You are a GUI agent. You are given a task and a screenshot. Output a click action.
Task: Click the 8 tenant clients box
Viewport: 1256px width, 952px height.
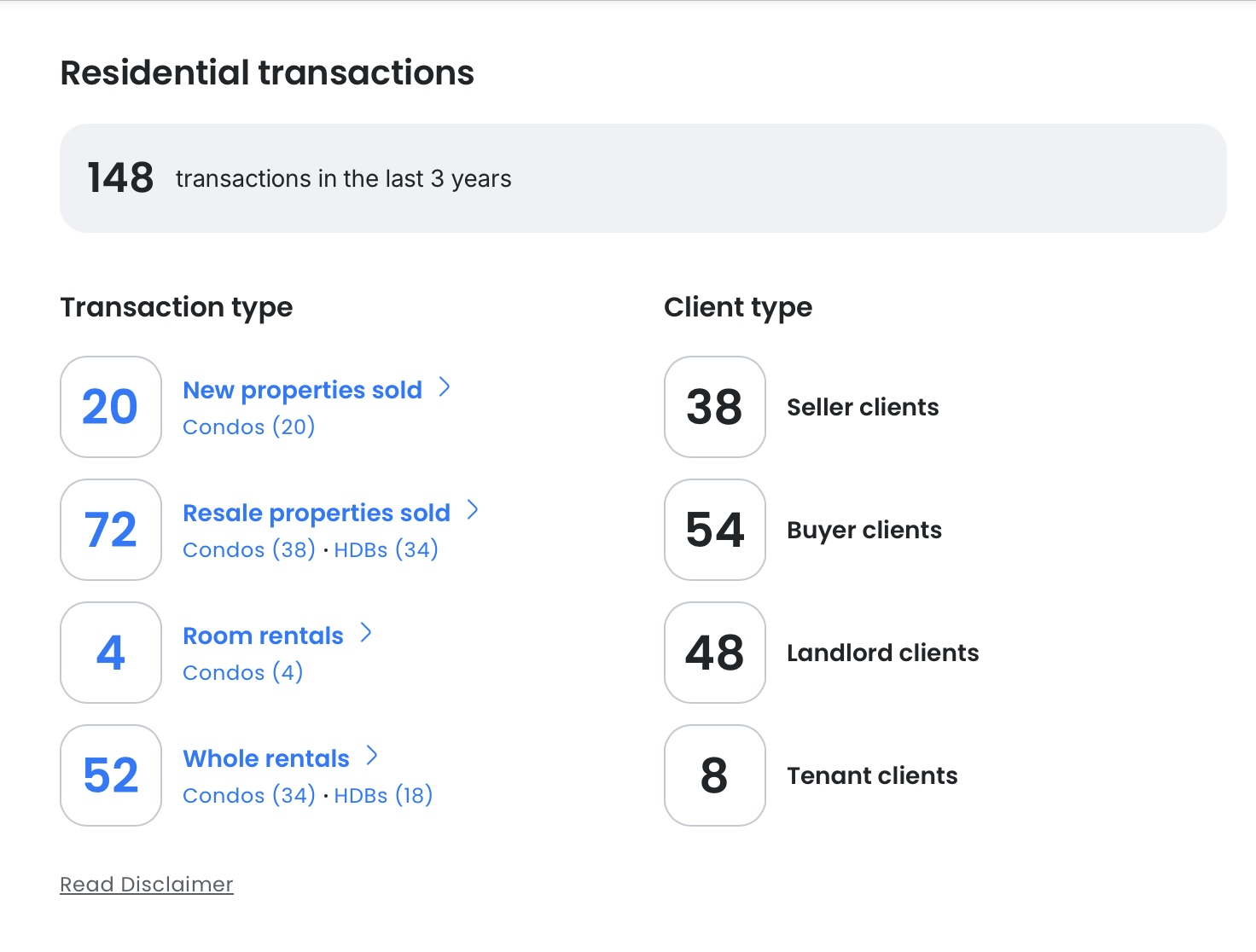coord(715,775)
